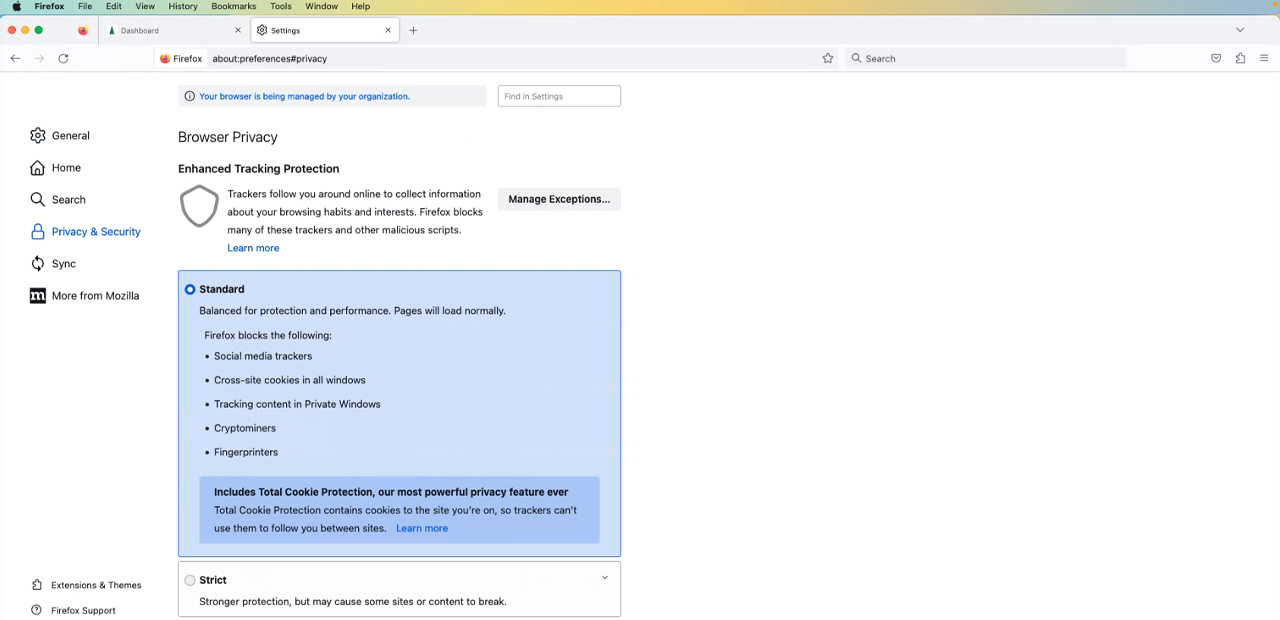Click the toolbar Search field
This screenshot has height=620, width=1280.
coord(985,58)
